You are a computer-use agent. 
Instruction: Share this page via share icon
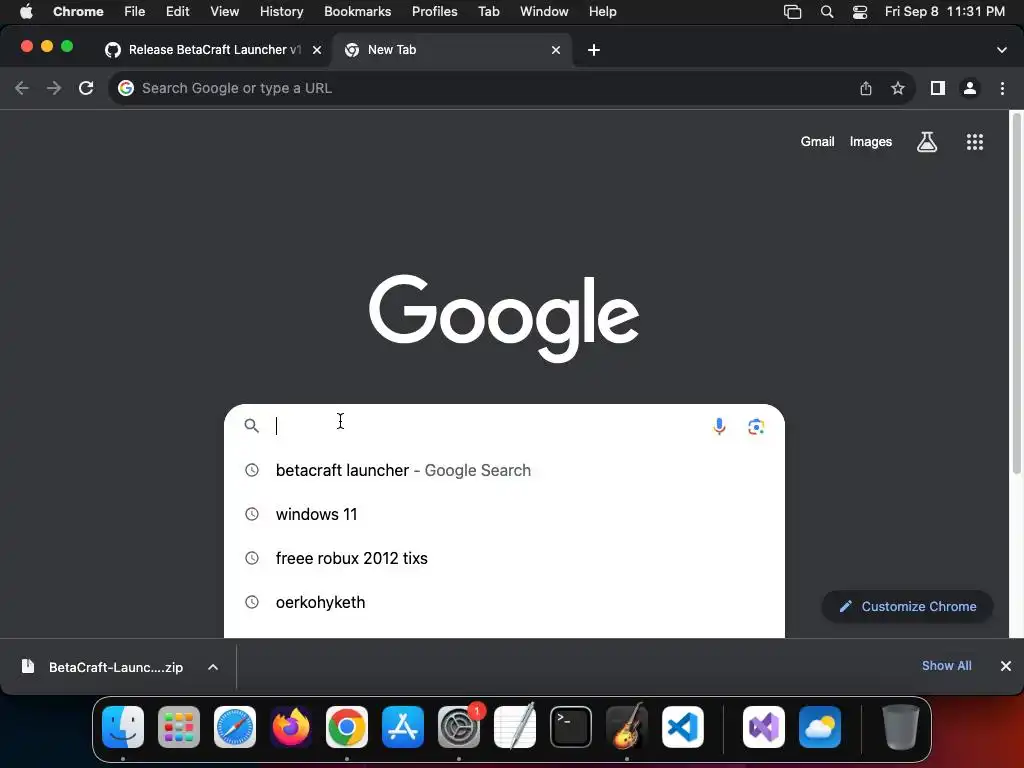866,88
